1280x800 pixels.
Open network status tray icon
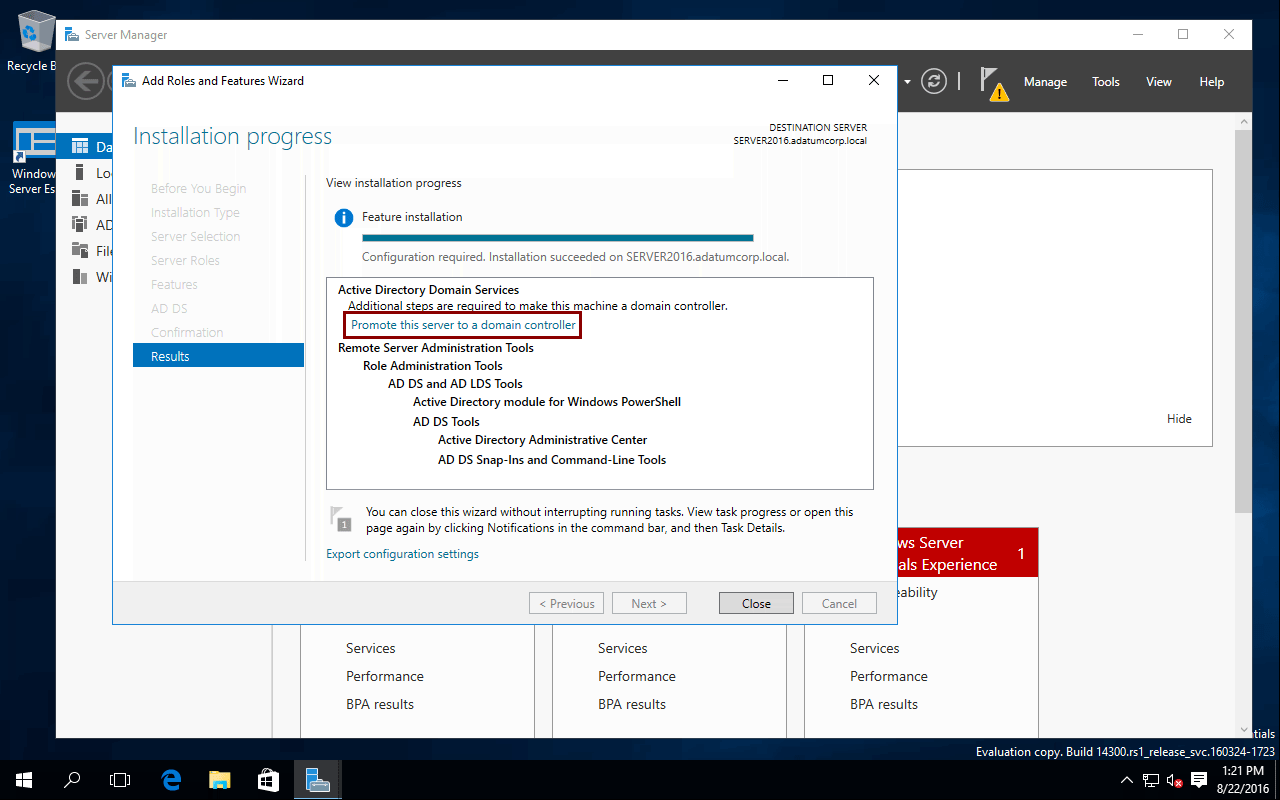1151,780
